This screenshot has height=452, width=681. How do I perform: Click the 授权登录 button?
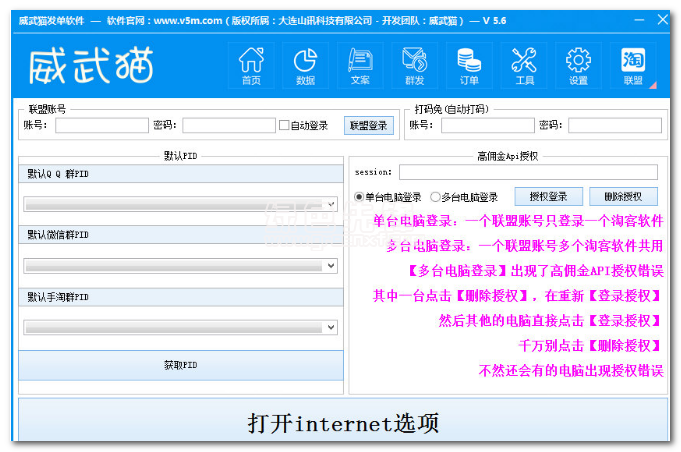click(x=549, y=197)
